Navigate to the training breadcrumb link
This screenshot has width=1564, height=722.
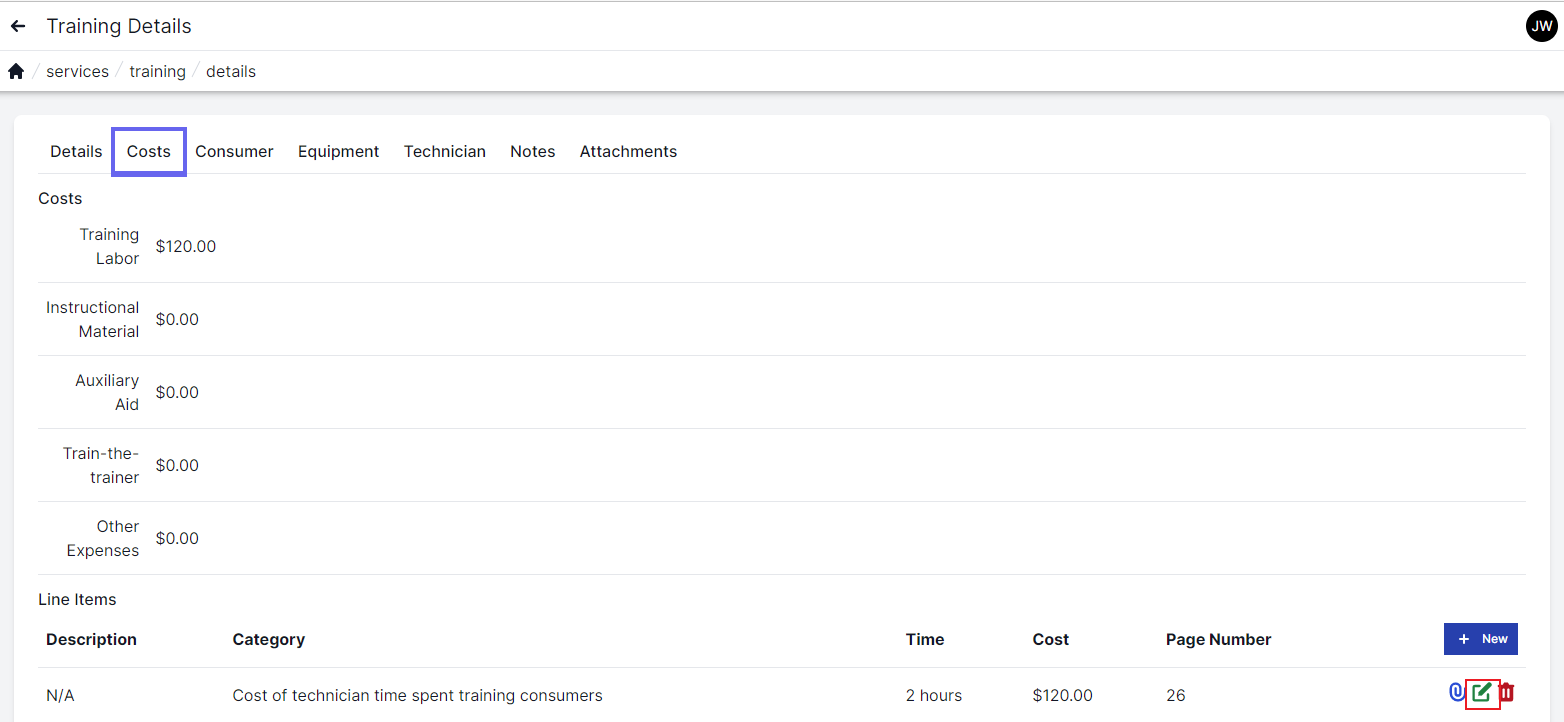click(157, 72)
